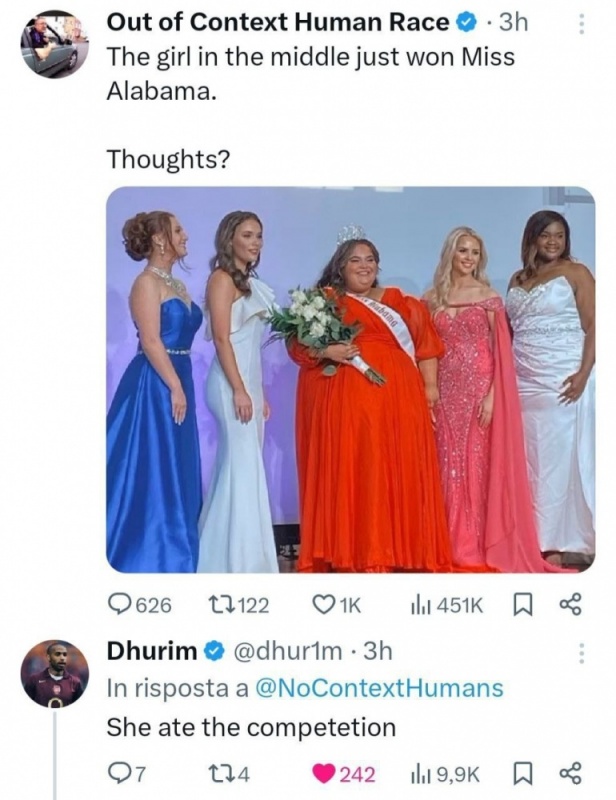View 9,9K view stats on Dhurim's reply
The image size is (616, 800).
[446, 774]
